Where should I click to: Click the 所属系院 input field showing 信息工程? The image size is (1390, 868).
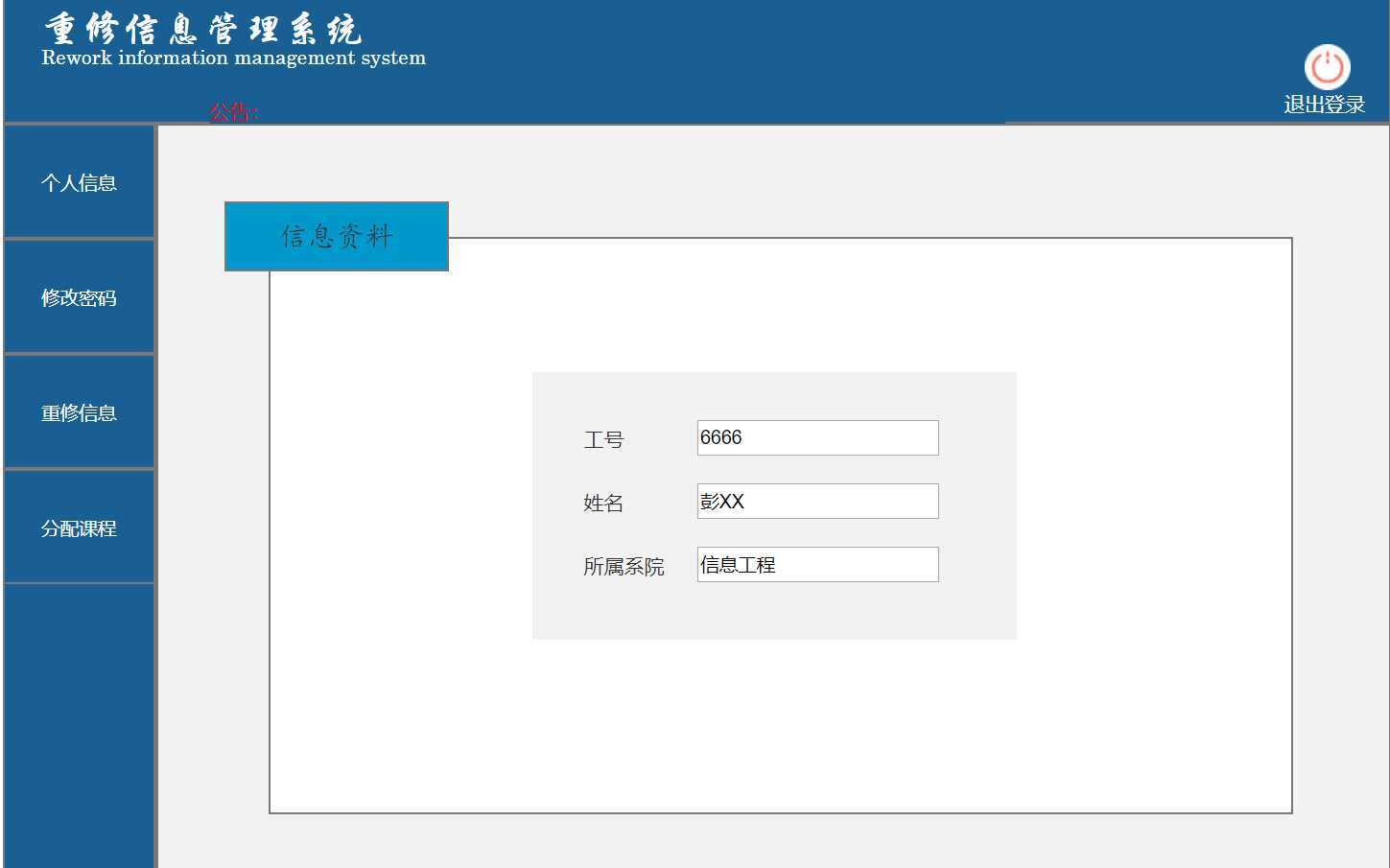(817, 564)
